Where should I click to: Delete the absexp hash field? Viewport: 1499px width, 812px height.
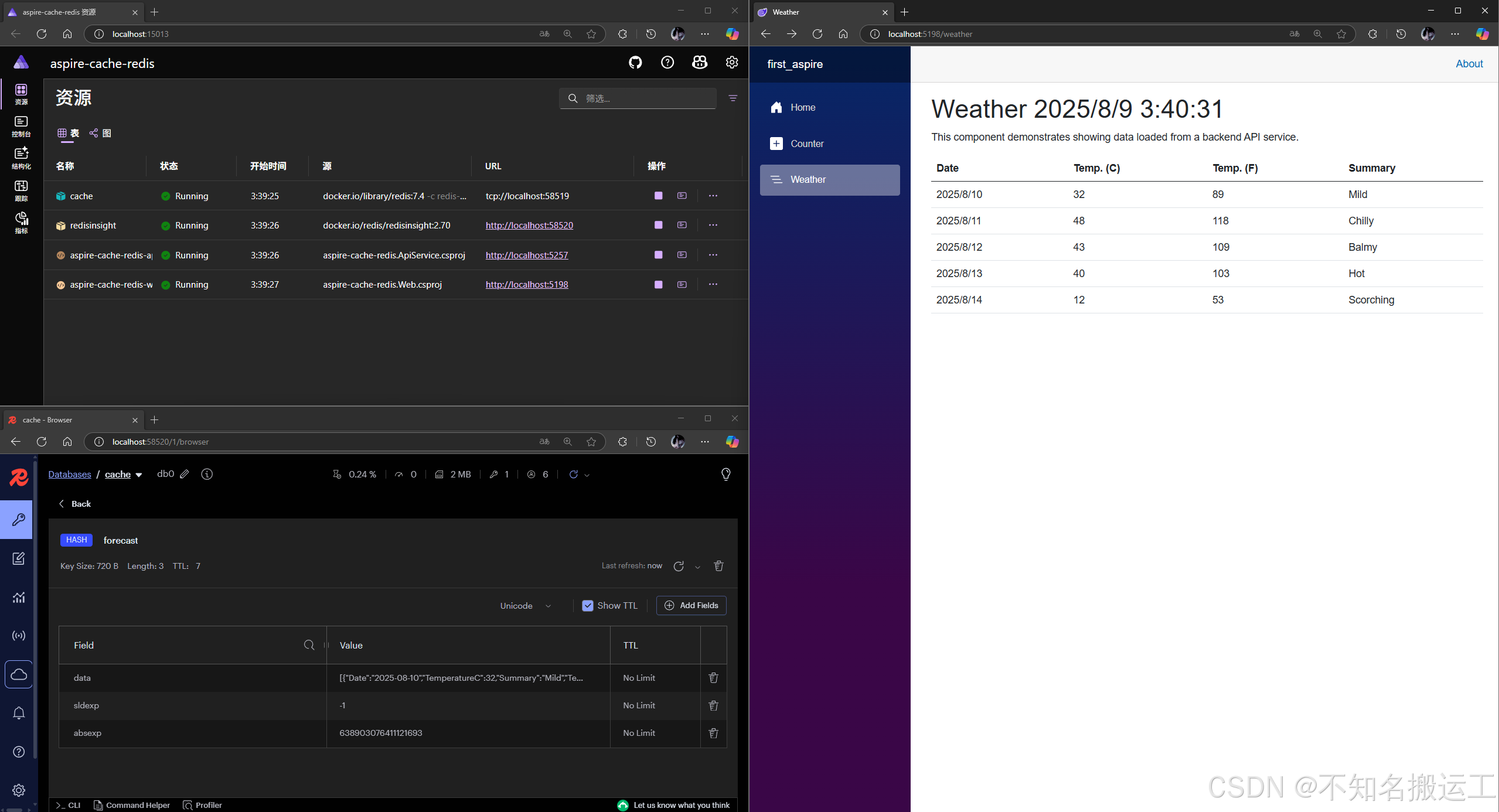point(713,733)
